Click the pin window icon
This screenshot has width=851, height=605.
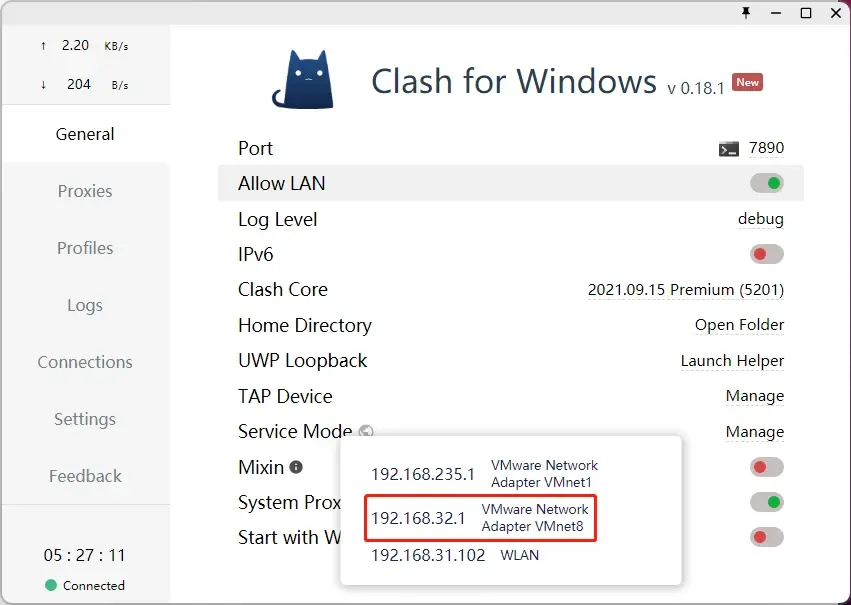(746, 13)
